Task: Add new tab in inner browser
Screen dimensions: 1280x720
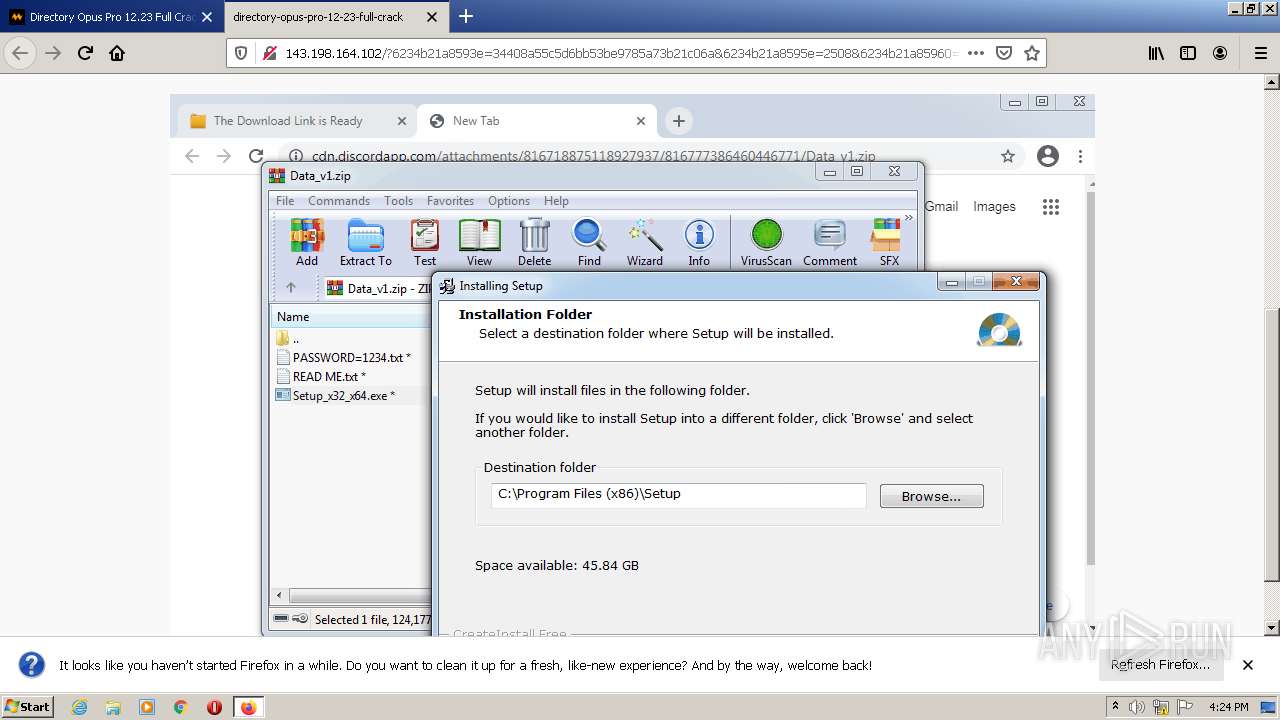Action: (679, 121)
